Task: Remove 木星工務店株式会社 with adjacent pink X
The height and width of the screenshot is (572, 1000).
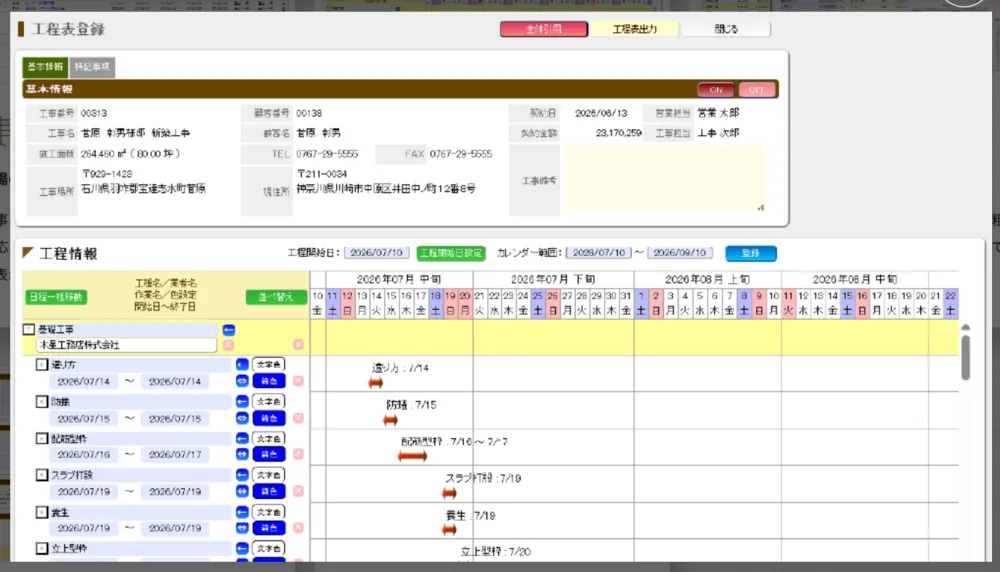Action: pos(228,345)
